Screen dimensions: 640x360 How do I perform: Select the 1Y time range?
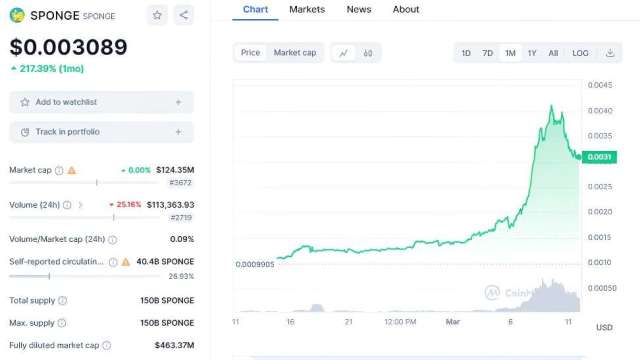click(531, 53)
